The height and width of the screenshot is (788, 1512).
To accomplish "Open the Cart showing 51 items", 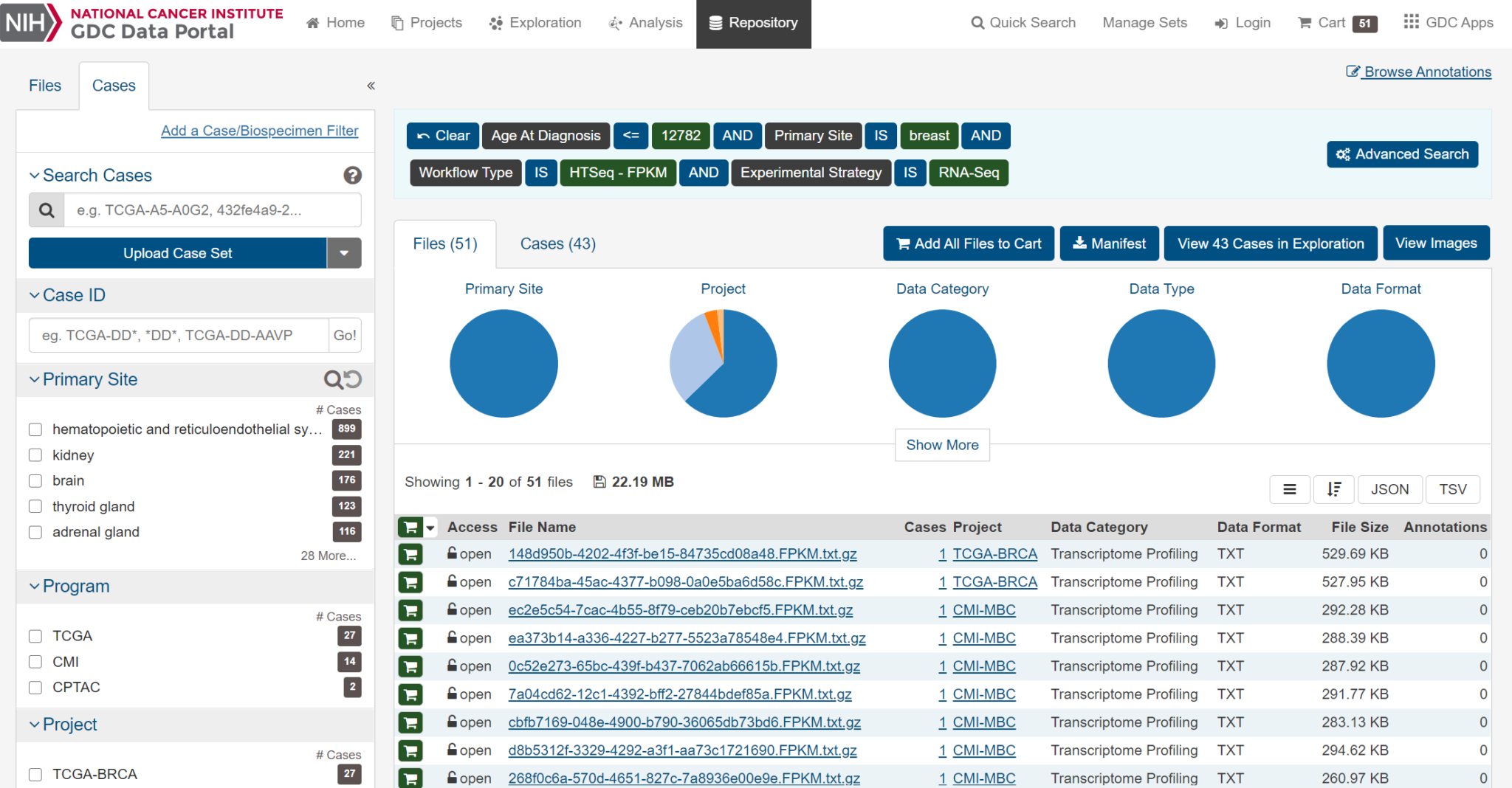I will pyautogui.click(x=1337, y=23).
